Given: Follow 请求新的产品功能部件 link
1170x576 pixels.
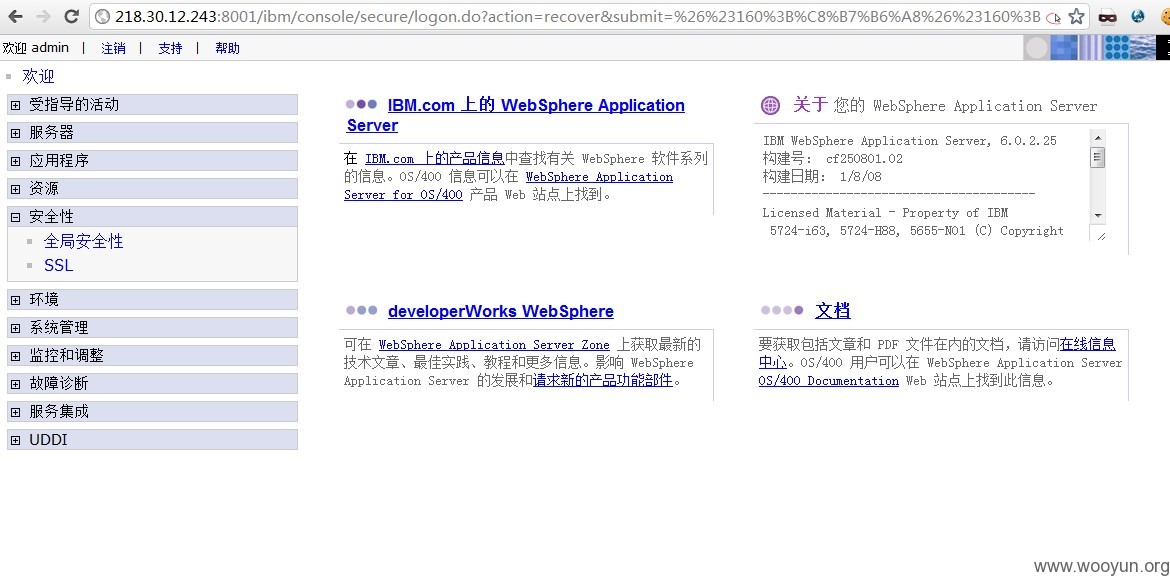Looking at the screenshot, I should coord(603,381).
